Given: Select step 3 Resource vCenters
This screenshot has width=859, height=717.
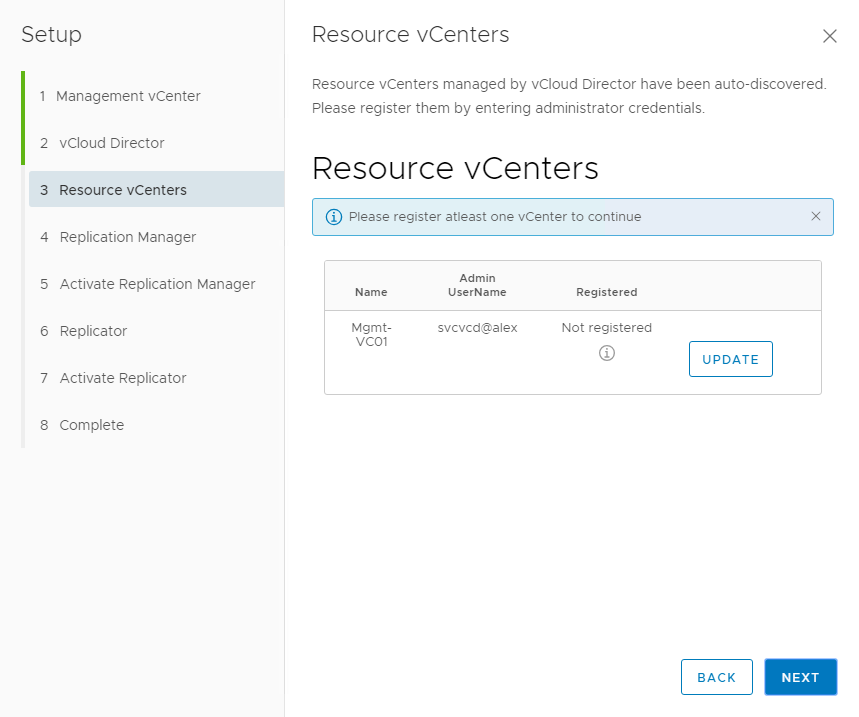Looking at the screenshot, I should (122, 190).
